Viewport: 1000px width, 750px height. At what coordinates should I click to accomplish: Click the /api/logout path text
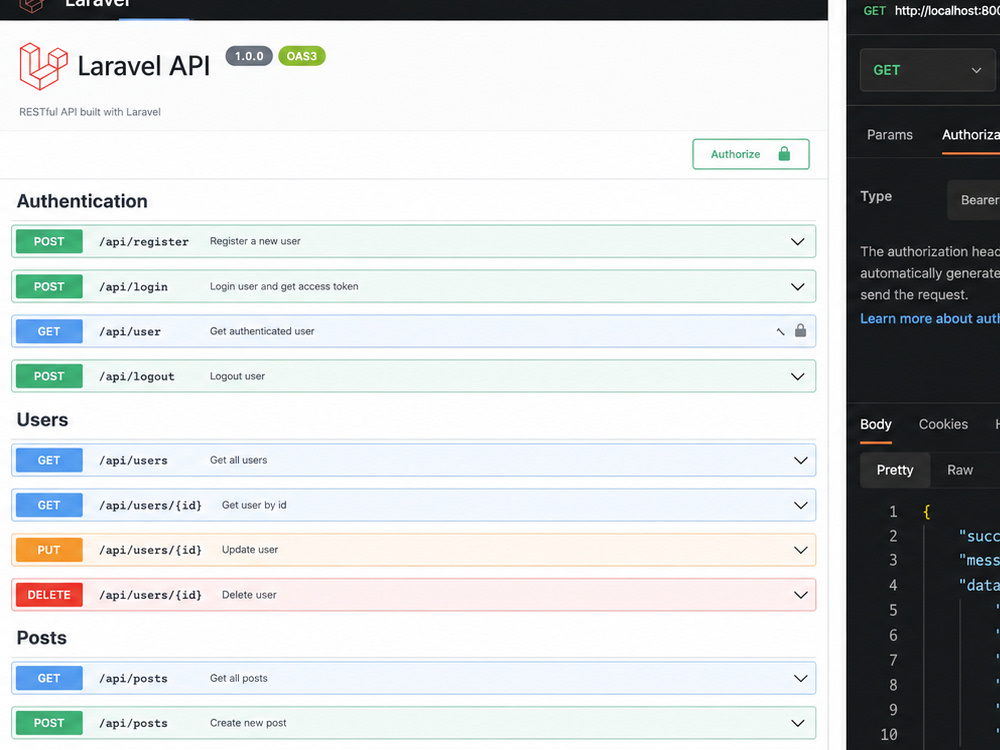(x=136, y=377)
